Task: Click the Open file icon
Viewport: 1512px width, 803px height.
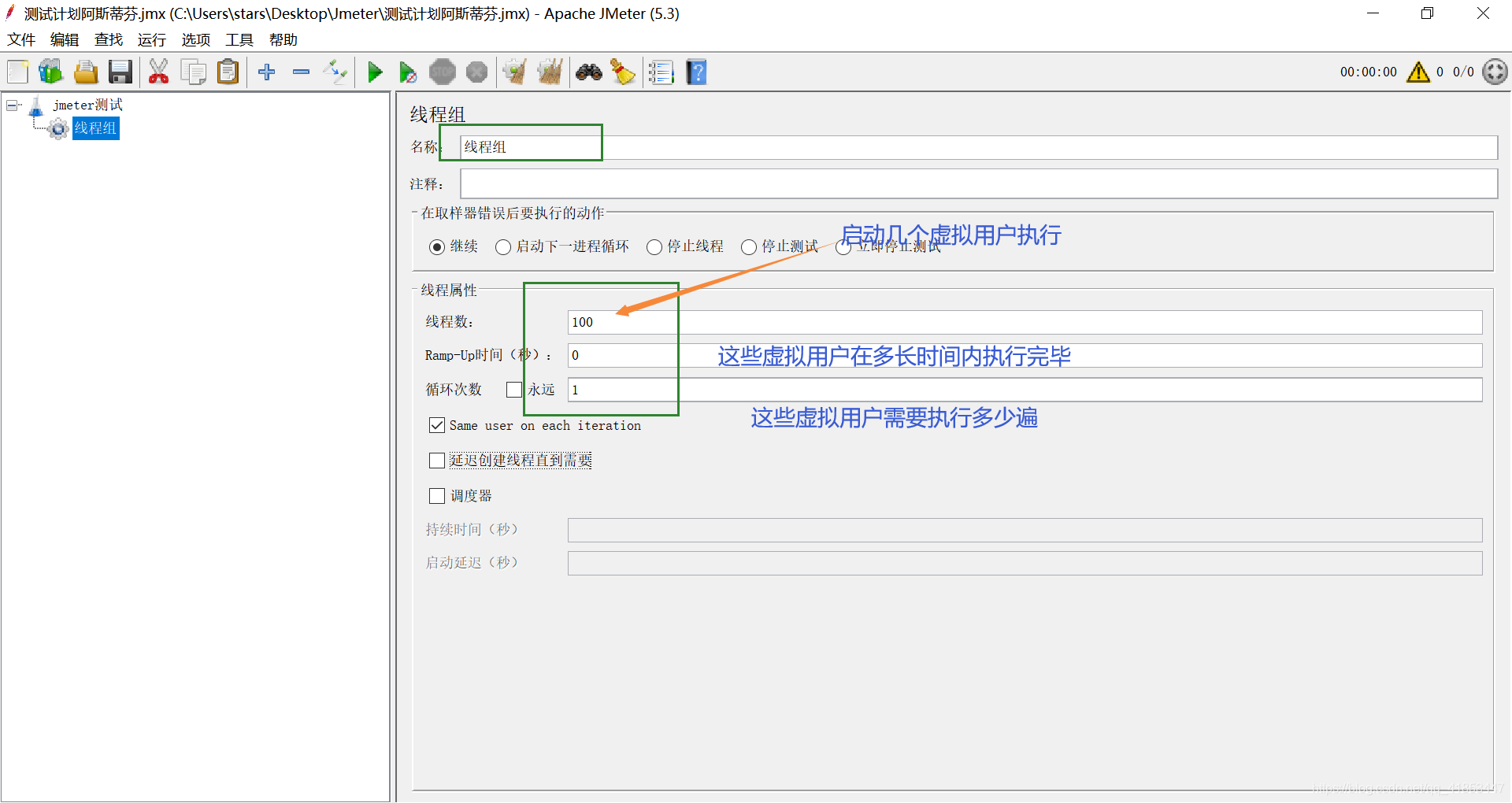Action: pyautogui.click(x=85, y=72)
